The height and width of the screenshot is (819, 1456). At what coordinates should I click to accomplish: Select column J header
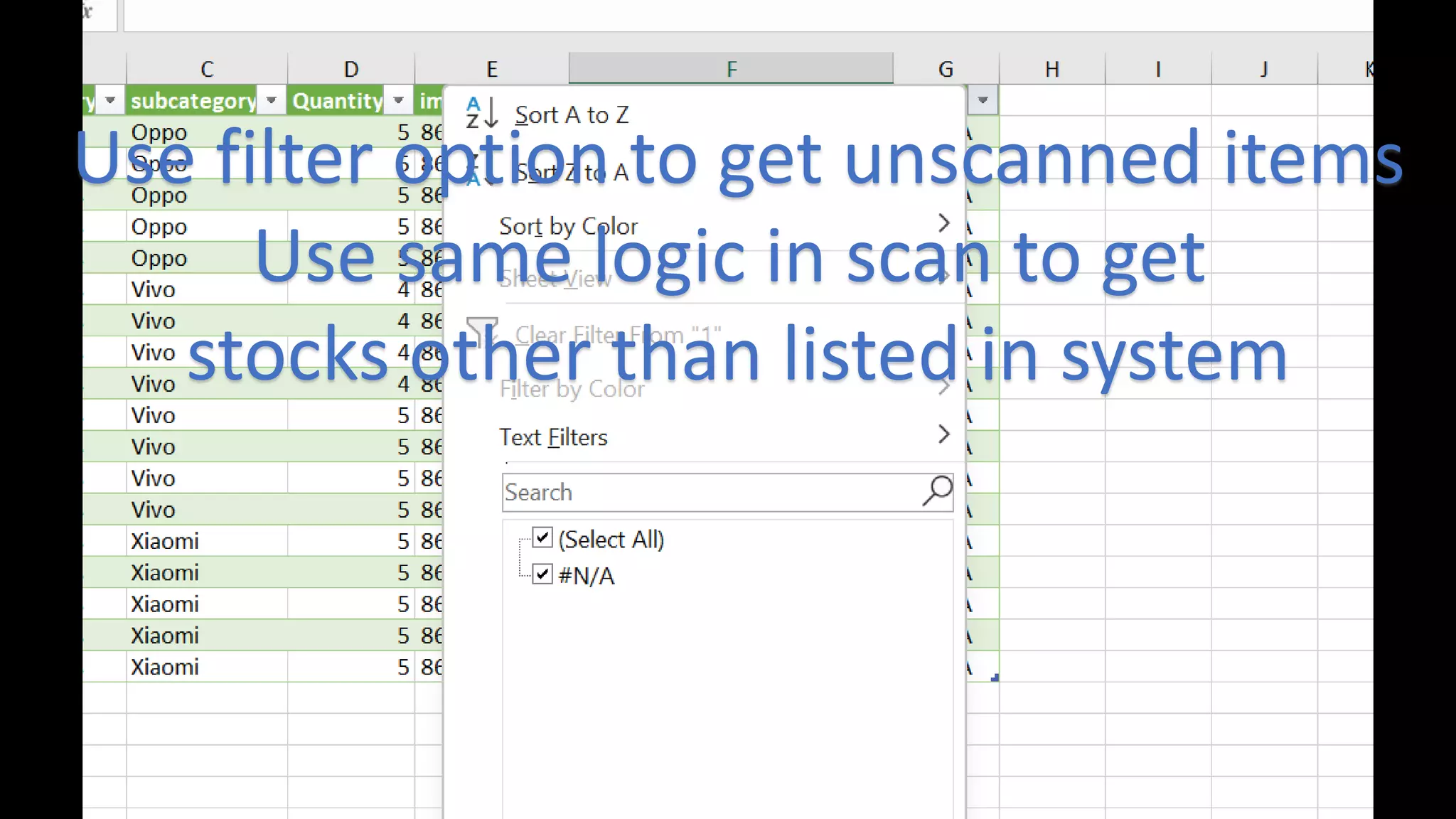(1264, 69)
